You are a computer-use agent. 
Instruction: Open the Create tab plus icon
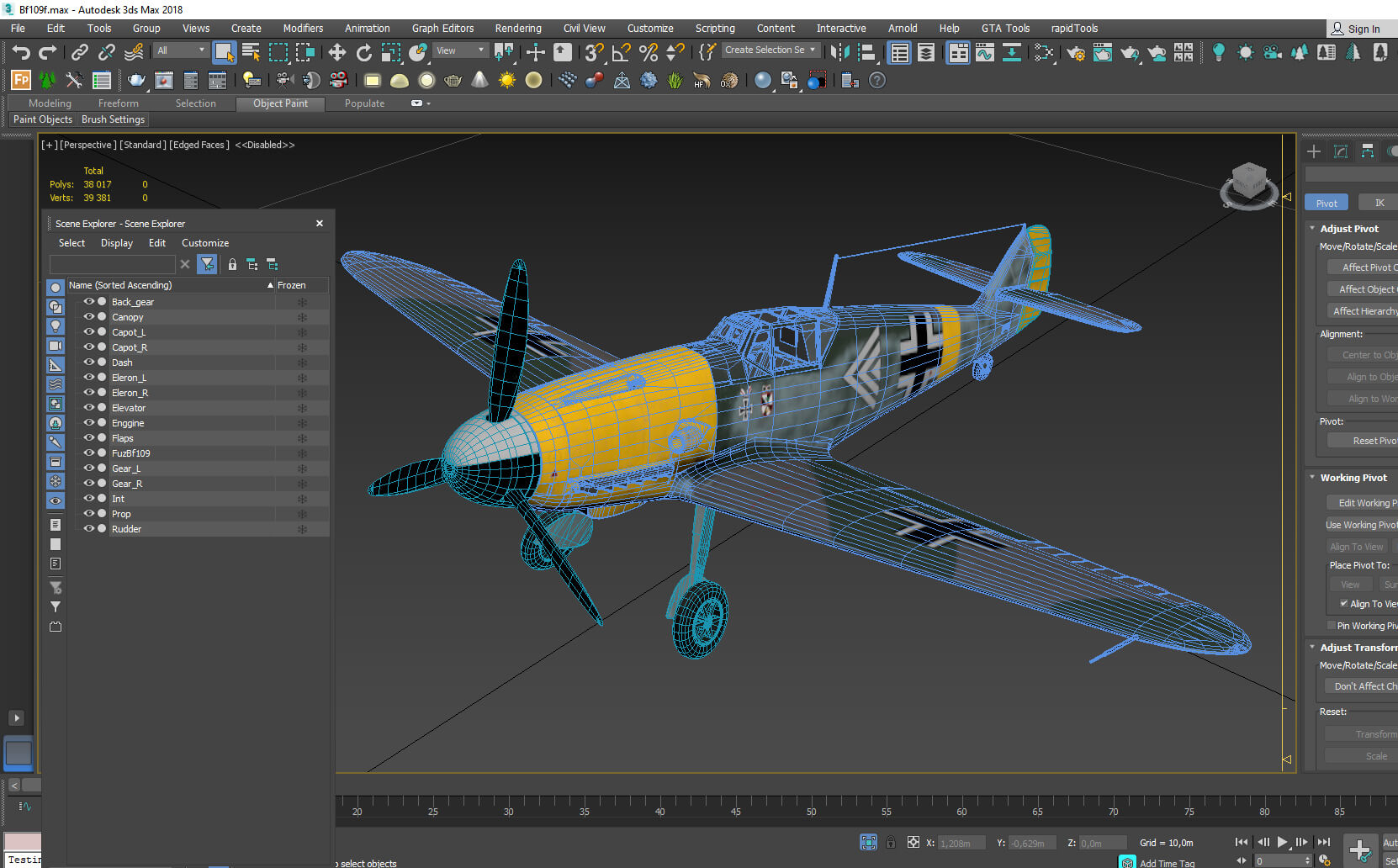[1314, 151]
